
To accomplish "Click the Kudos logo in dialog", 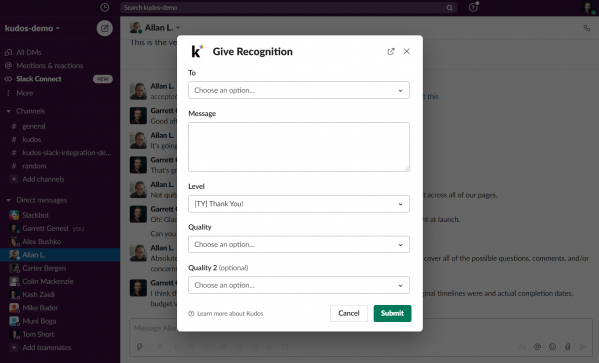I will click(197, 51).
